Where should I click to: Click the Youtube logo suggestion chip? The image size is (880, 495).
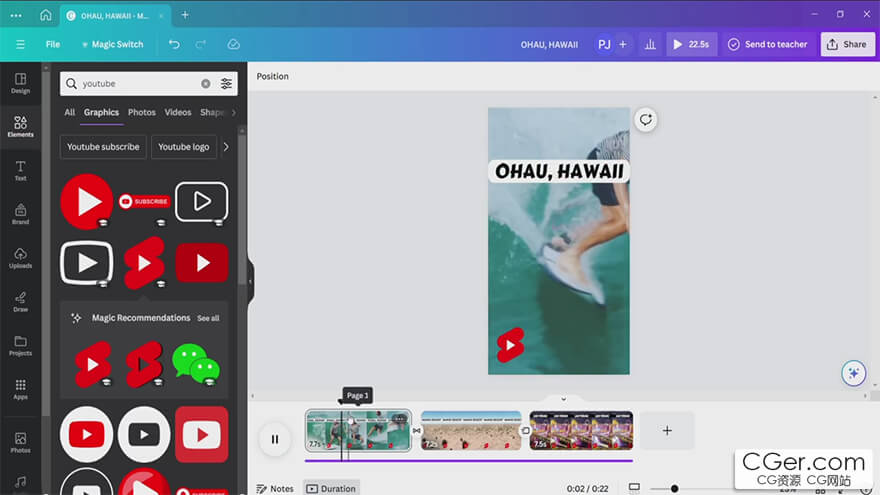tap(184, 147)
